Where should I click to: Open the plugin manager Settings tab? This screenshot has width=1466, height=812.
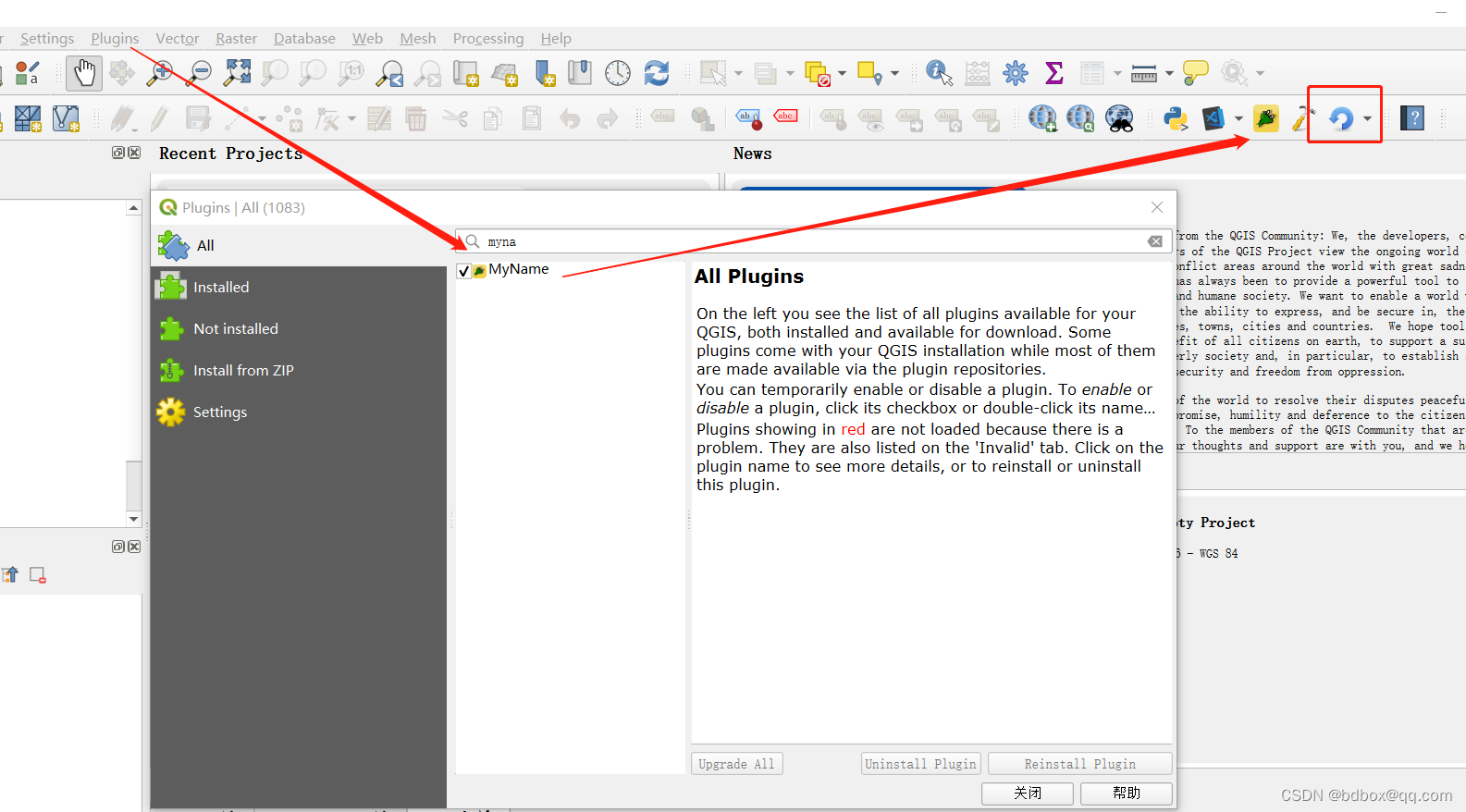pyautogui.click(x=299, y=412)
